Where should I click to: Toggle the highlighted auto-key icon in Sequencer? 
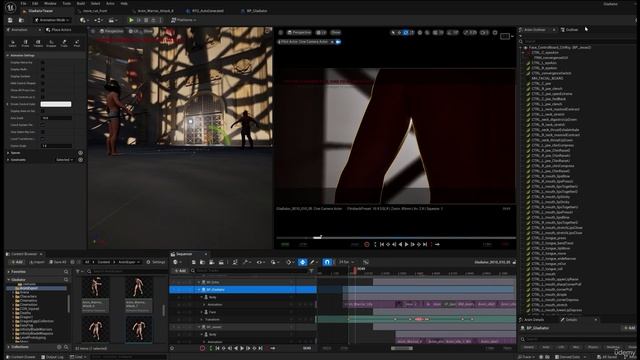tap(302, 262)
